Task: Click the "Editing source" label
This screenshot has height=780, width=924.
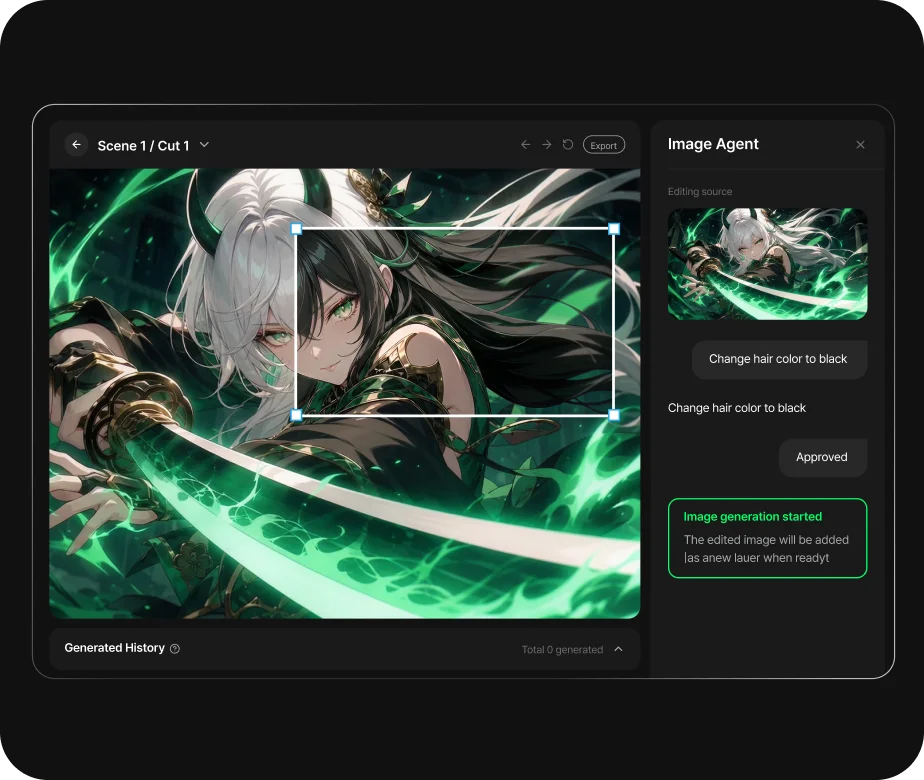Action: [x=700, y=191]
